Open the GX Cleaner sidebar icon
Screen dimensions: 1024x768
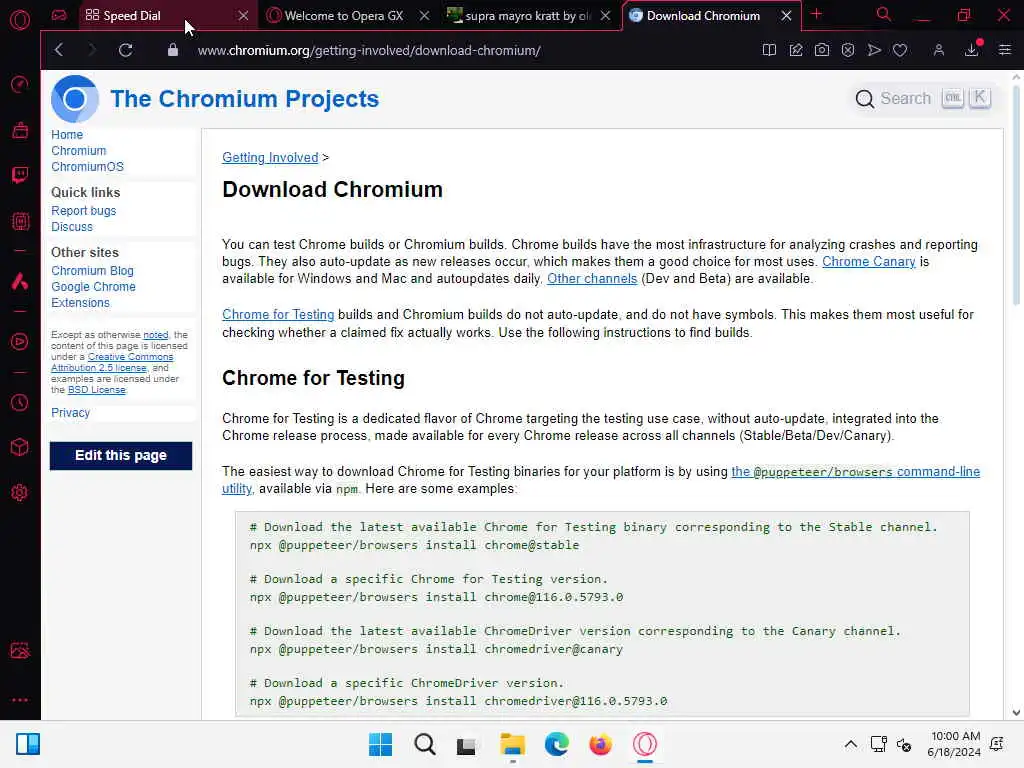pyautogui.click(x=20, y=130)
